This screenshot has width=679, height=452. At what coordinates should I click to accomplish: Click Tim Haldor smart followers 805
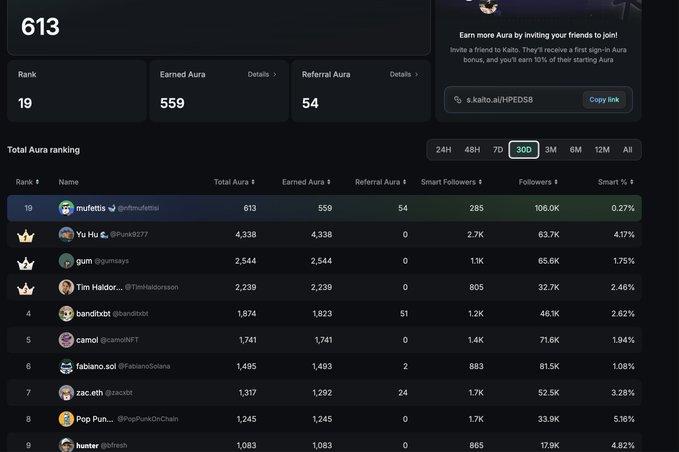coord(476,287)
